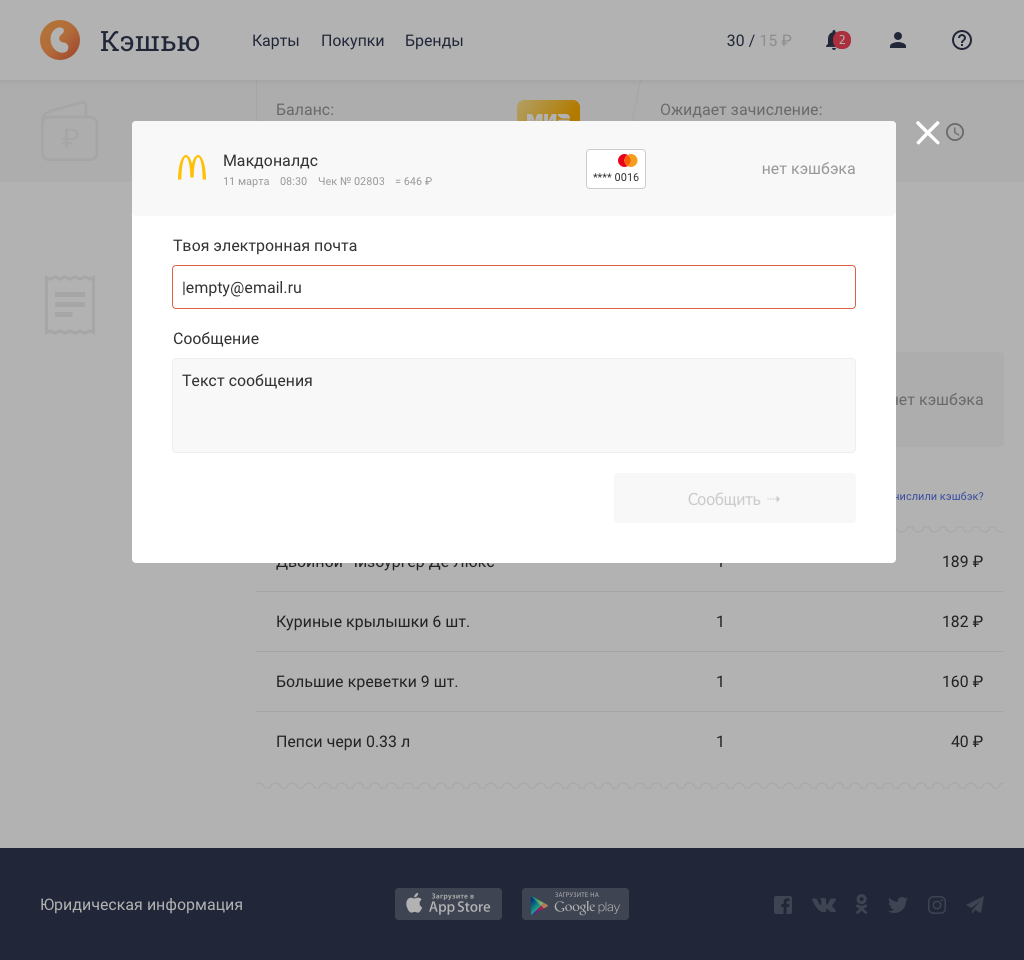The height and width of the screenshot is (960, 1024).
Task: Click the 182 ₽ price value
Action: click(x=962, y=622)
